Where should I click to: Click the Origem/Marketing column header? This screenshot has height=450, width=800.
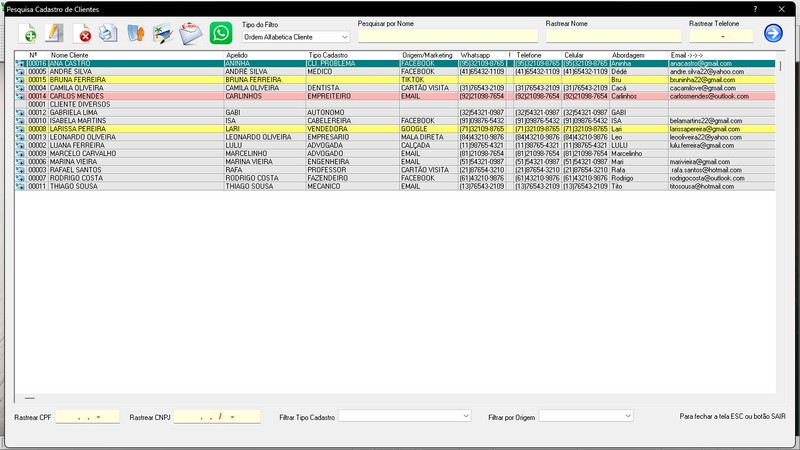pyautogui.click(x=429, y=55)
